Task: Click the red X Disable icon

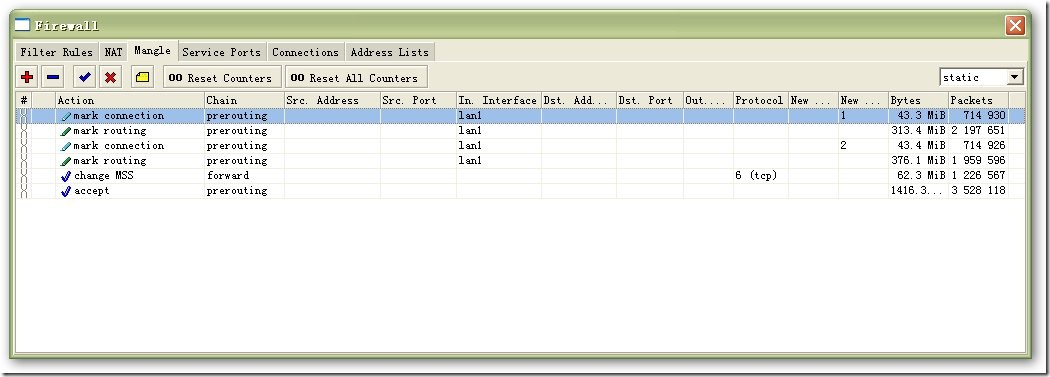Action: [110, 78]
